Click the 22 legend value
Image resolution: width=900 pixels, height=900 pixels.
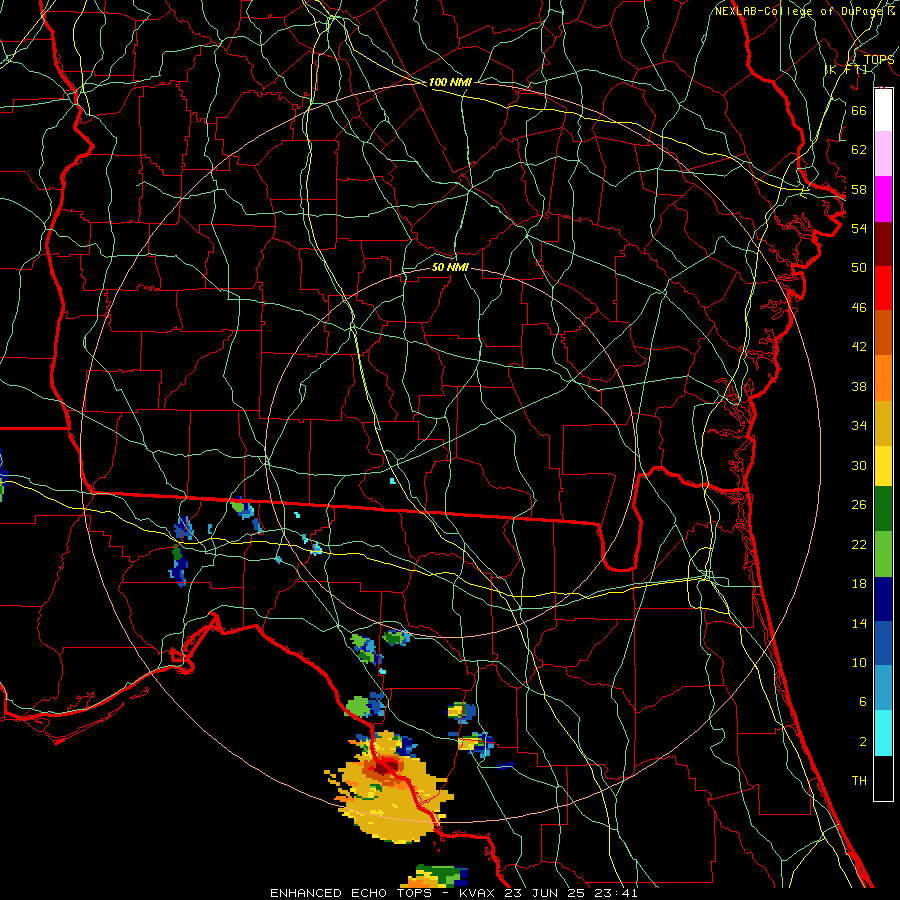(x=859, y=545)
